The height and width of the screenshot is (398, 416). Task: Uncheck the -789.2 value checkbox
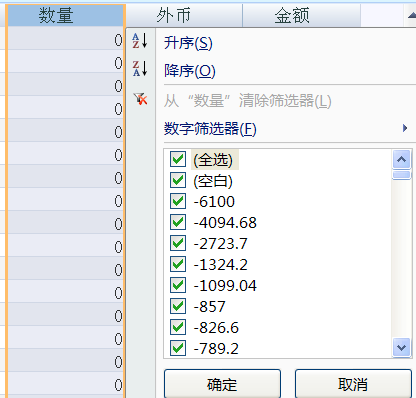[x=178, y=348]
